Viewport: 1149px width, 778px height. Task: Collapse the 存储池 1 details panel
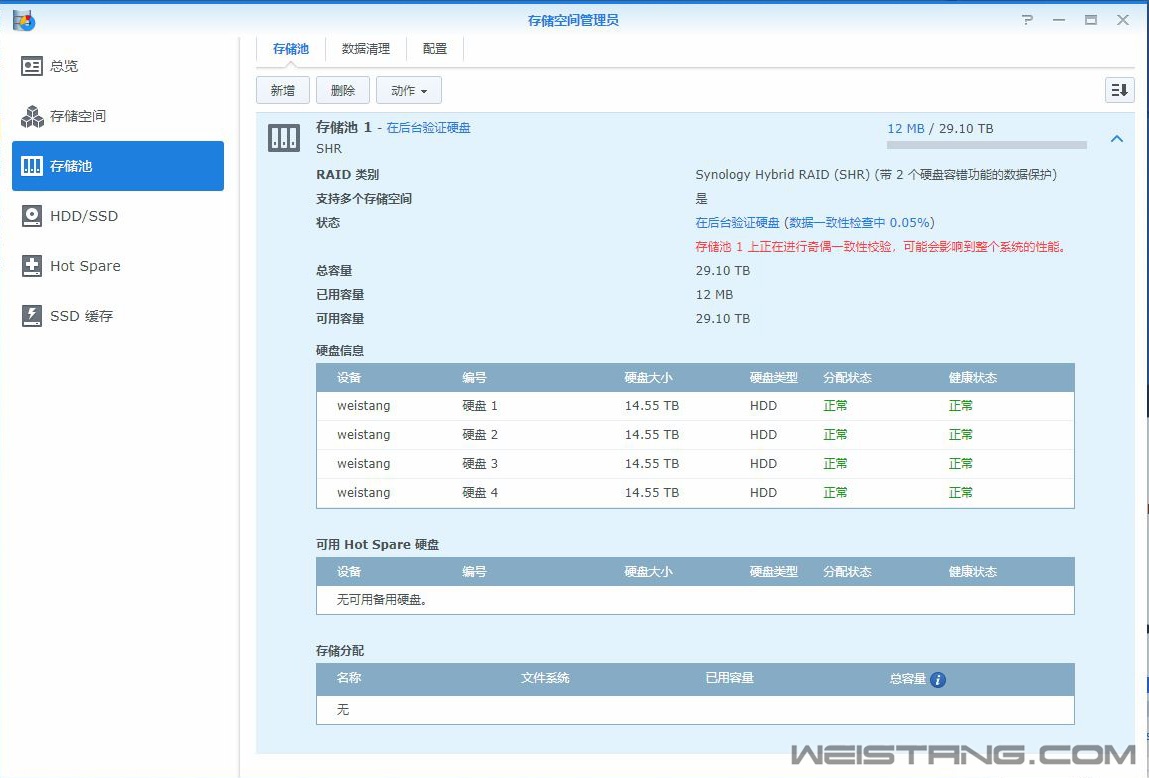(1117, 139)
